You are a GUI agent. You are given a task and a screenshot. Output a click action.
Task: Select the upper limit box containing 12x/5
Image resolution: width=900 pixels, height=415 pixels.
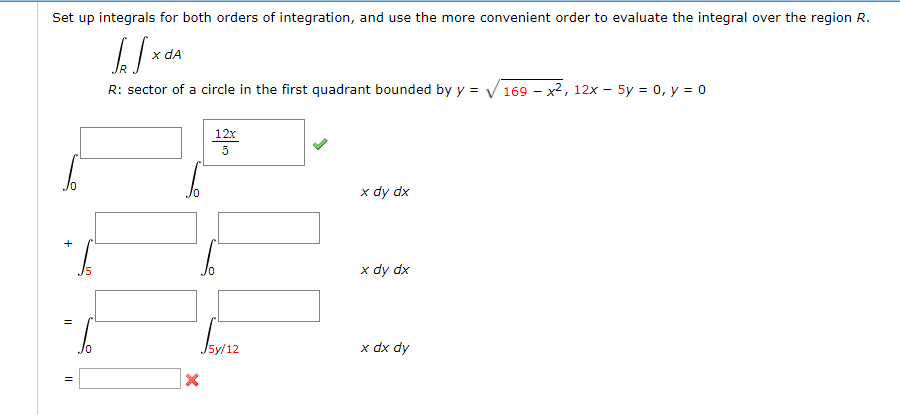pyautogui.click(x=255, y=143)
